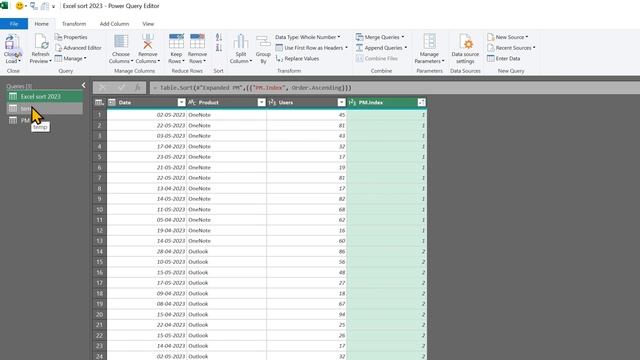Switch to the View tab
Screen dimensions: 640x360
(148, 24)
